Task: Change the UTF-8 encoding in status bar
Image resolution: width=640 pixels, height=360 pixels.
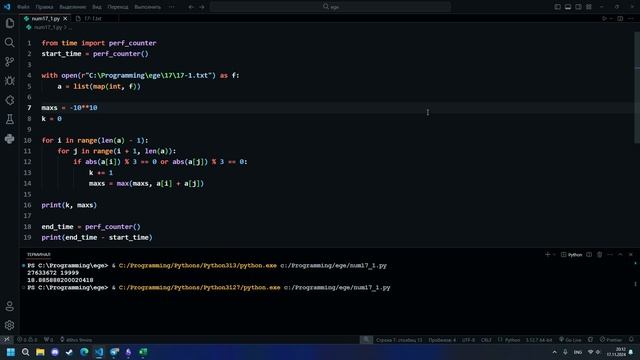Action: (469, 340)
